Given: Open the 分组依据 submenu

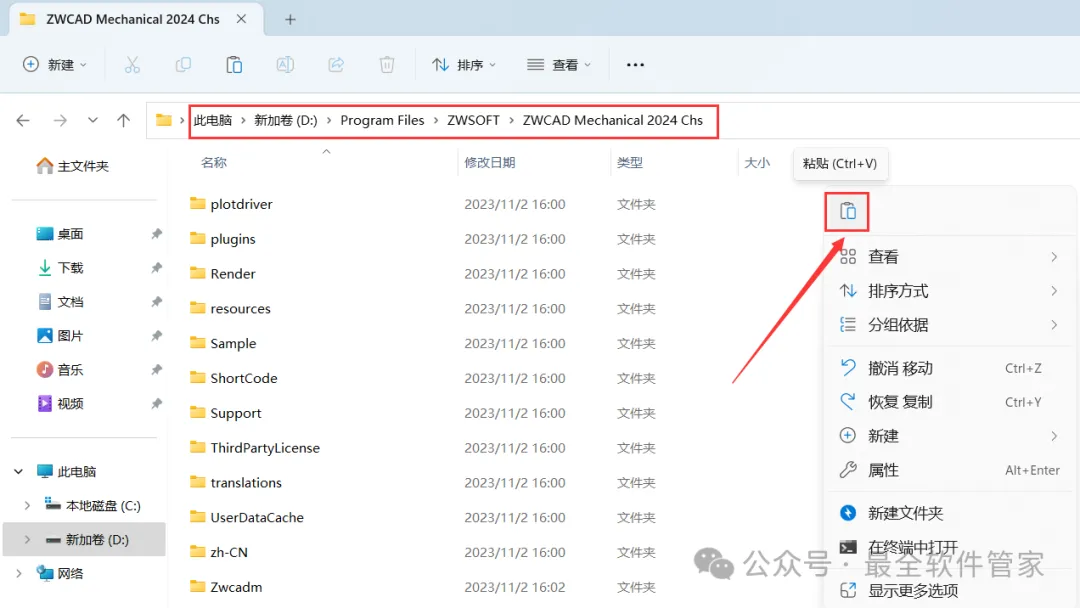Looking at the screenshot, I should click(949, 325).
